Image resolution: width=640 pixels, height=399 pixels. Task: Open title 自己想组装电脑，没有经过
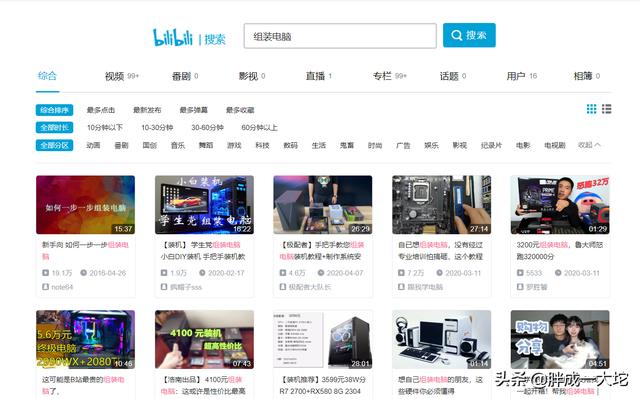(x=441, y=250)
